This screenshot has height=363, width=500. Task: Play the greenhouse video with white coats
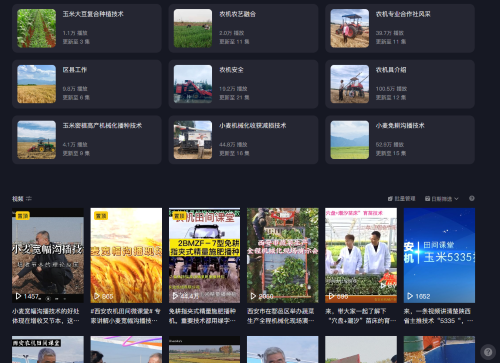pos(361,255)
